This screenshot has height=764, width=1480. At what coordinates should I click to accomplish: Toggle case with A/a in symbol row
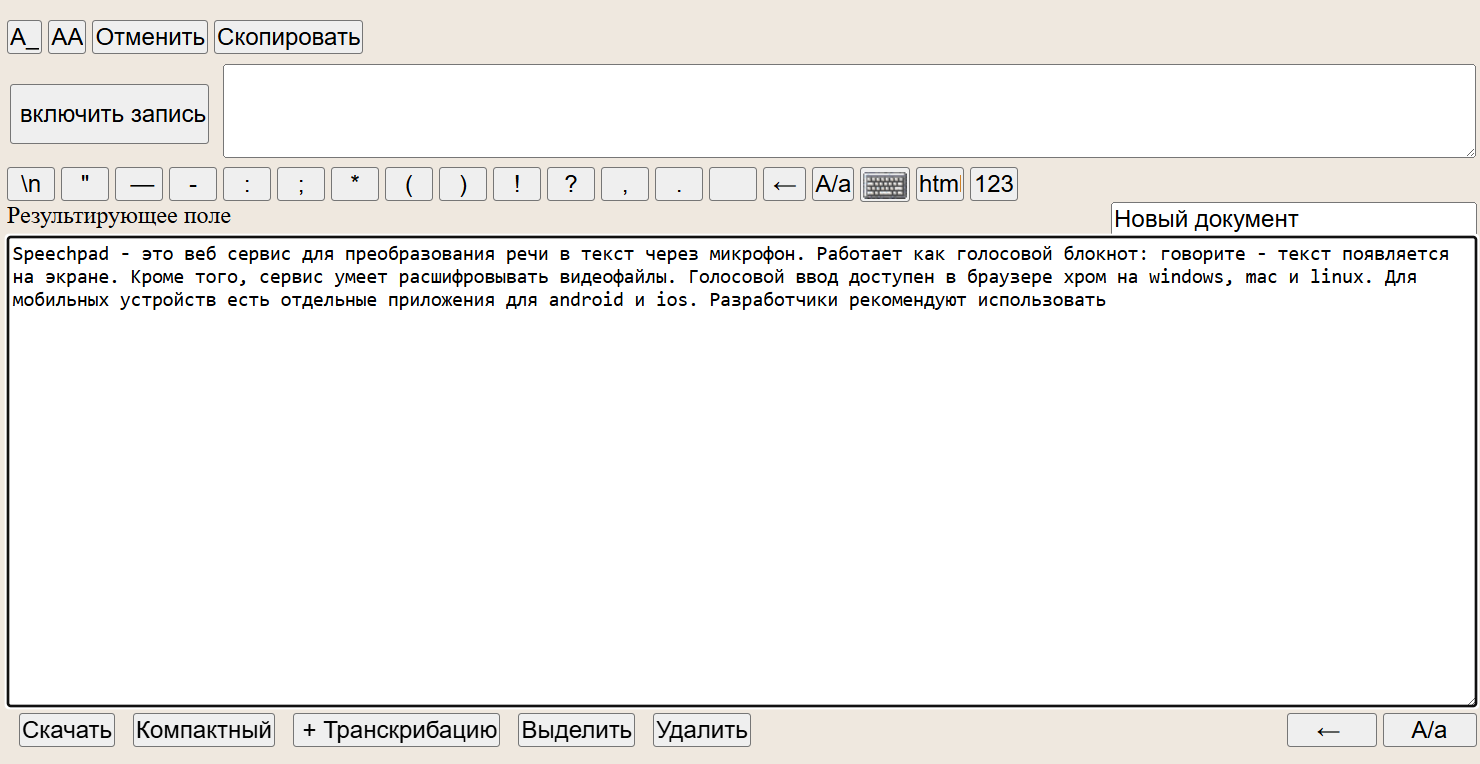[x=833, y=184]
